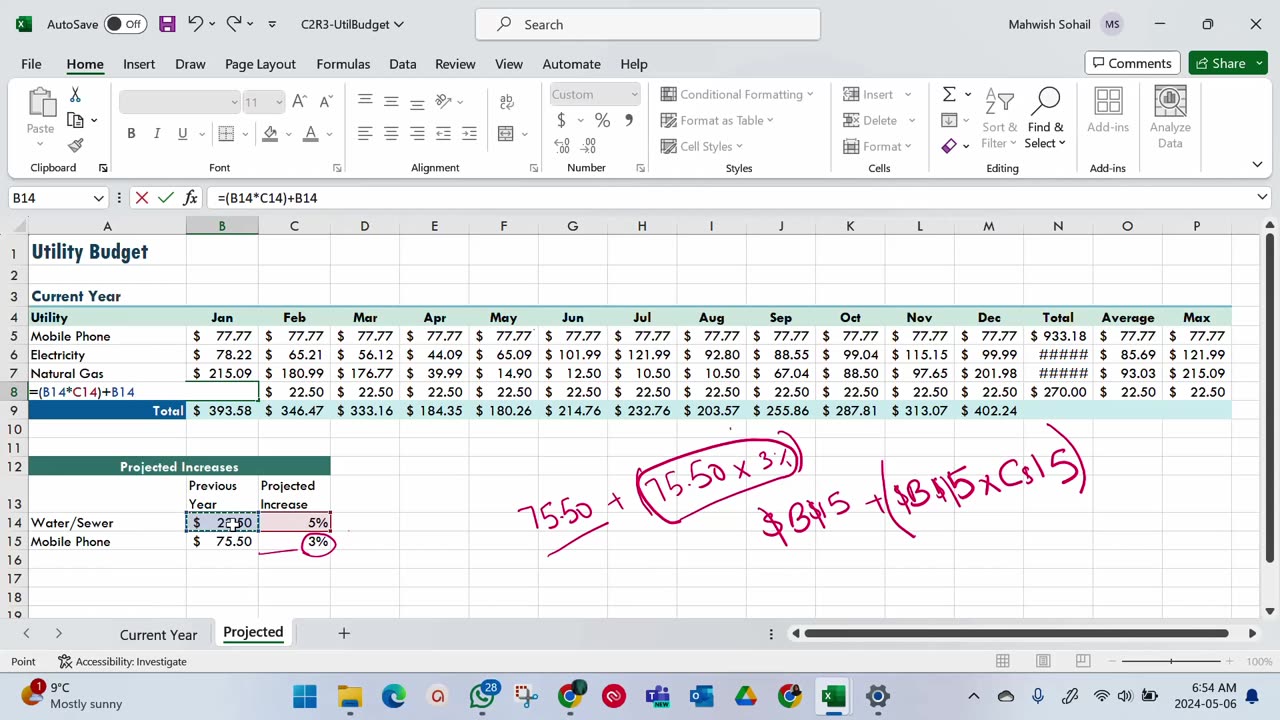Apply Comma Style number format
The height and width of the screenshot is (720, 1280).
tap(628, 120)
